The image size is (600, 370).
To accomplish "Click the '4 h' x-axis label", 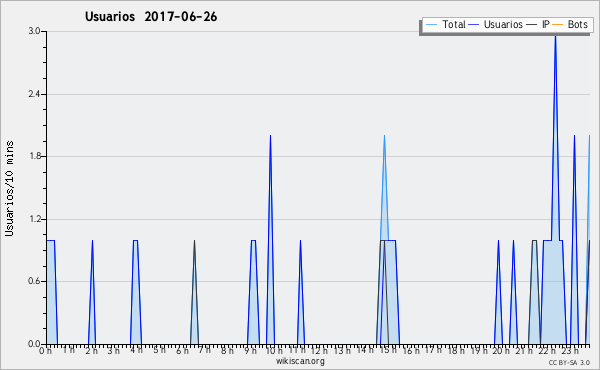I will (x=137, y=350).
